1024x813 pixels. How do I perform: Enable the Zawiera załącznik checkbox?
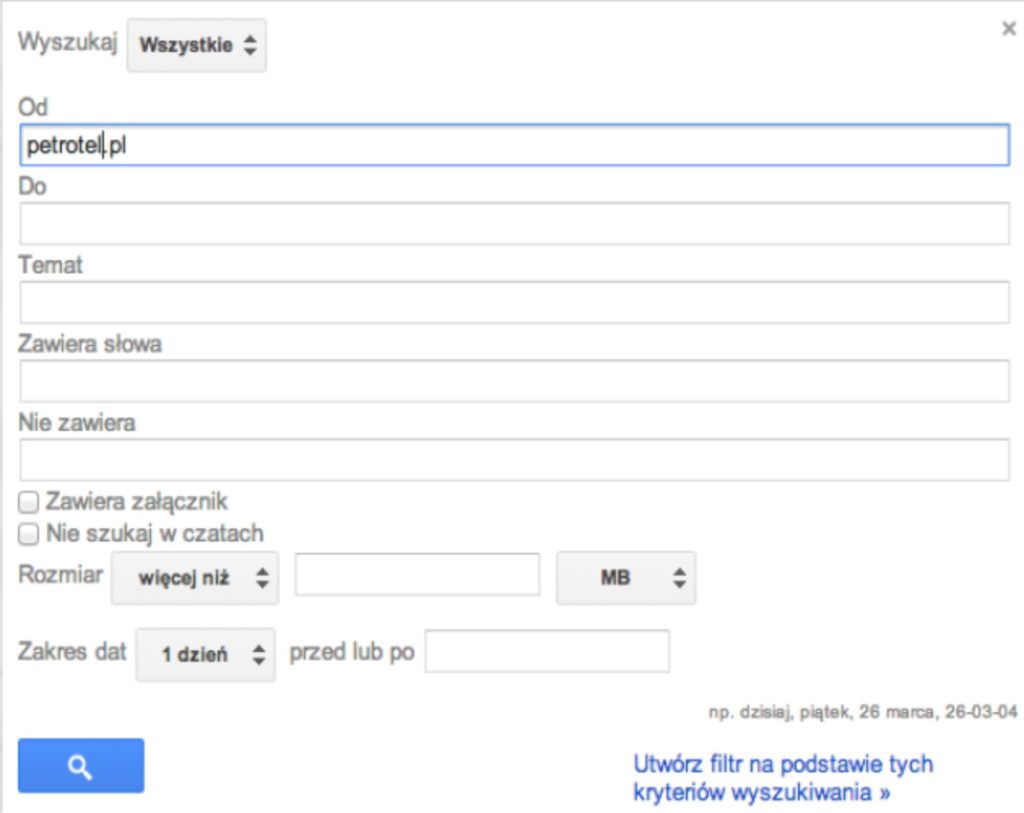(27, 501)
